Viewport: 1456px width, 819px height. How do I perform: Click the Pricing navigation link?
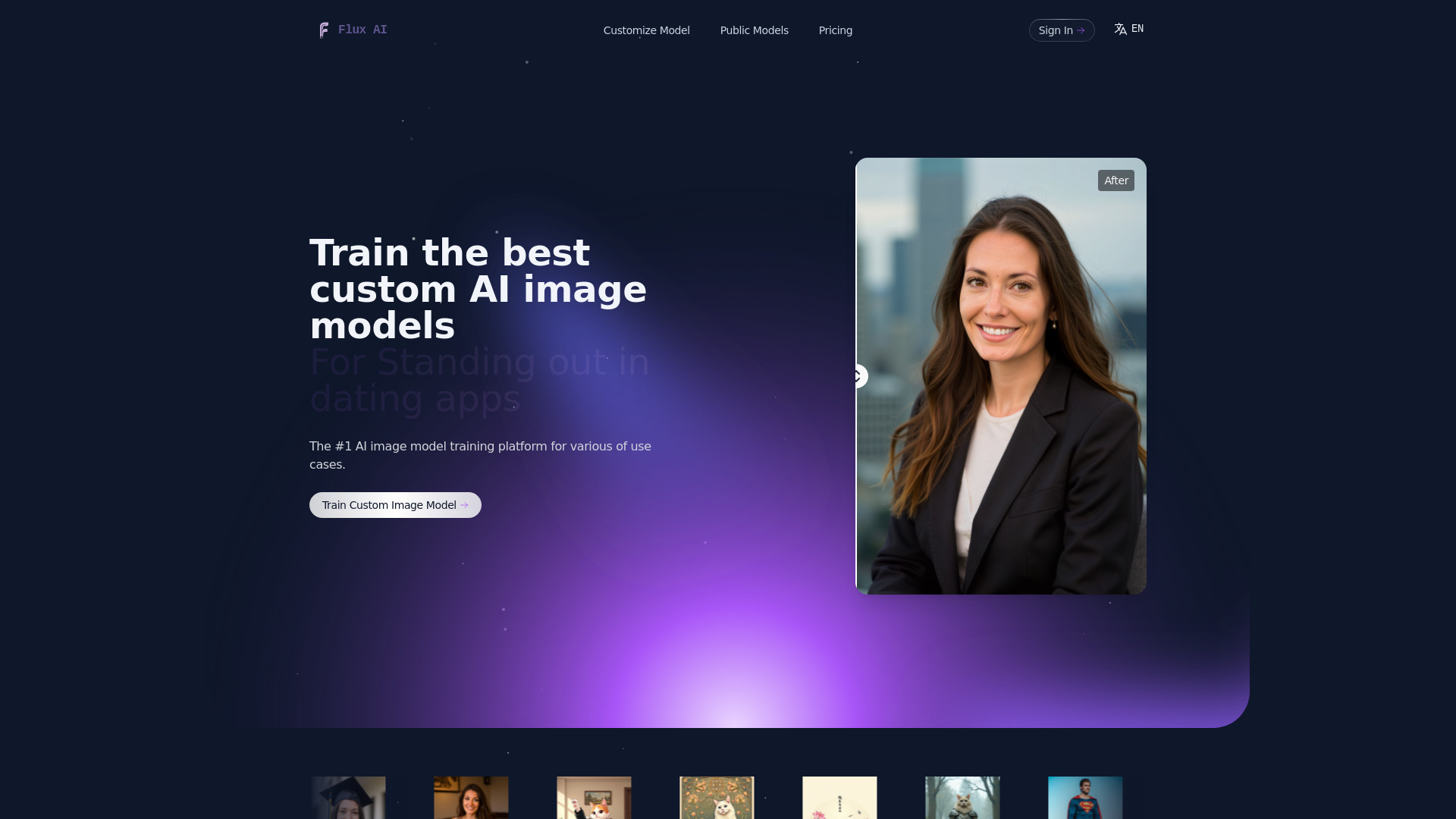click(835, 30)
